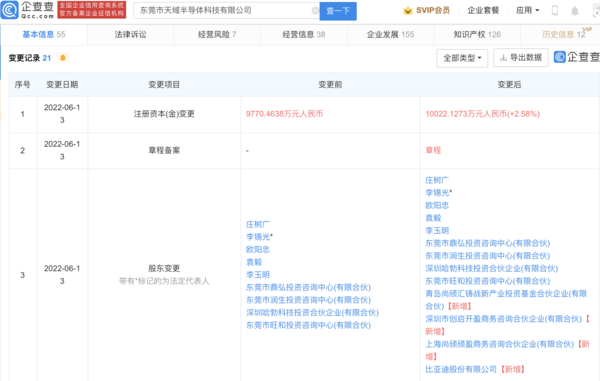Click the 企查查 logo beside export button
Image resolution: width=600 pixels, height=381 pixels.
[576, 57]
